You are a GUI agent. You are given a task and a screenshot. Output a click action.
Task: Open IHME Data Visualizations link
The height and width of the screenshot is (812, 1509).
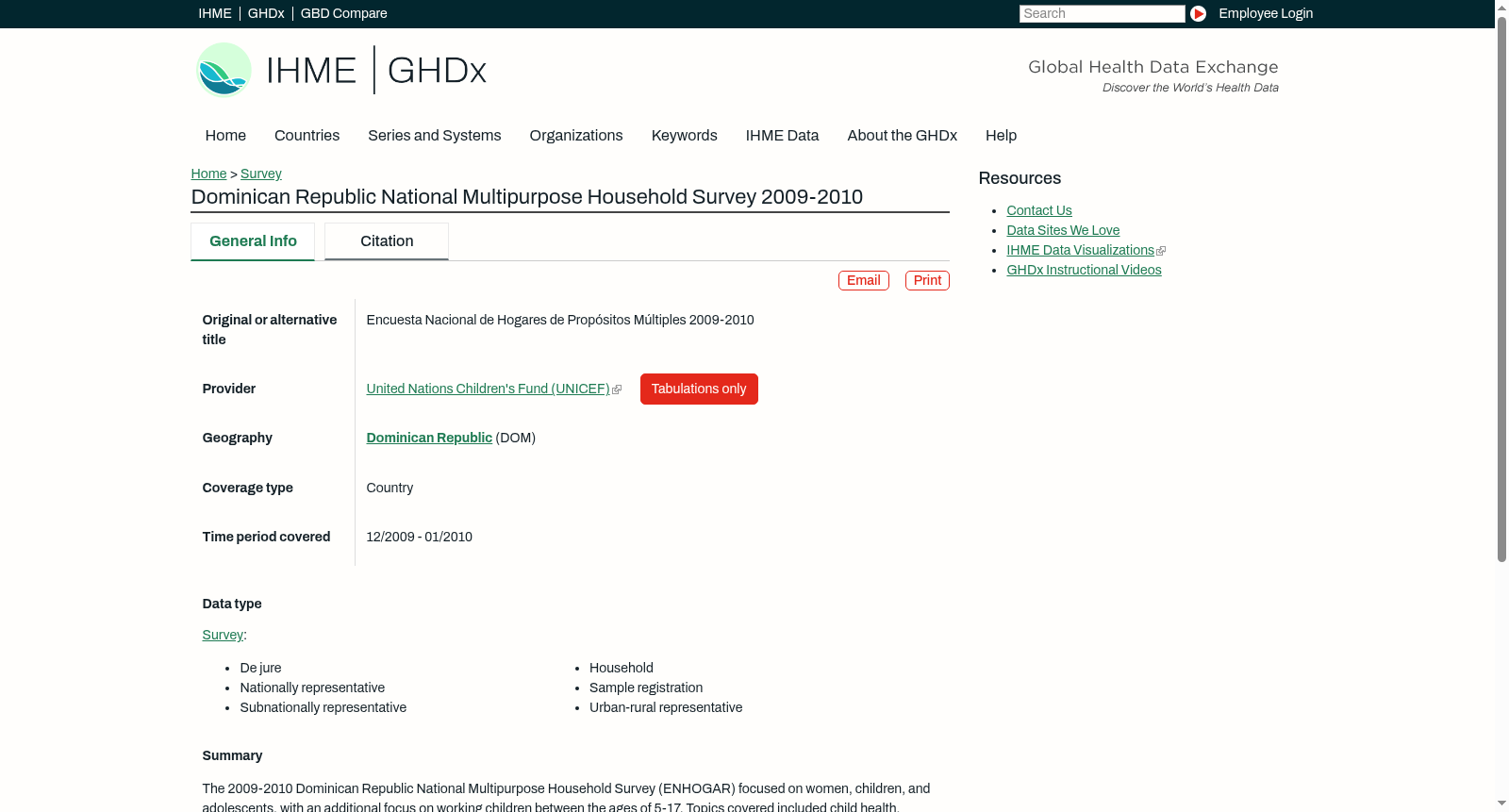click(x=1080, y=250)
